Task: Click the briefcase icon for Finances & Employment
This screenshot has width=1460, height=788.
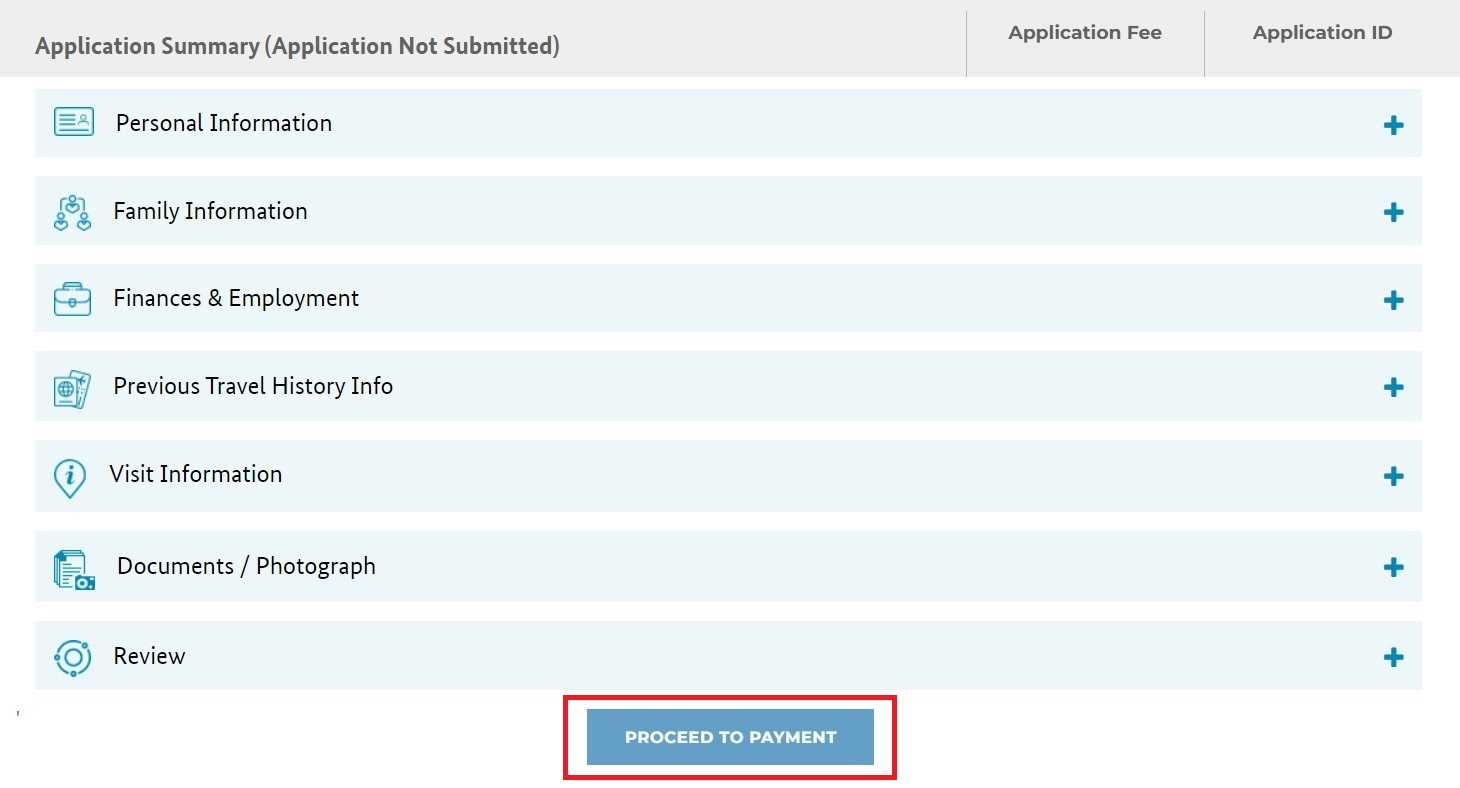Action: pyautogui.click(x=72, y=299)
